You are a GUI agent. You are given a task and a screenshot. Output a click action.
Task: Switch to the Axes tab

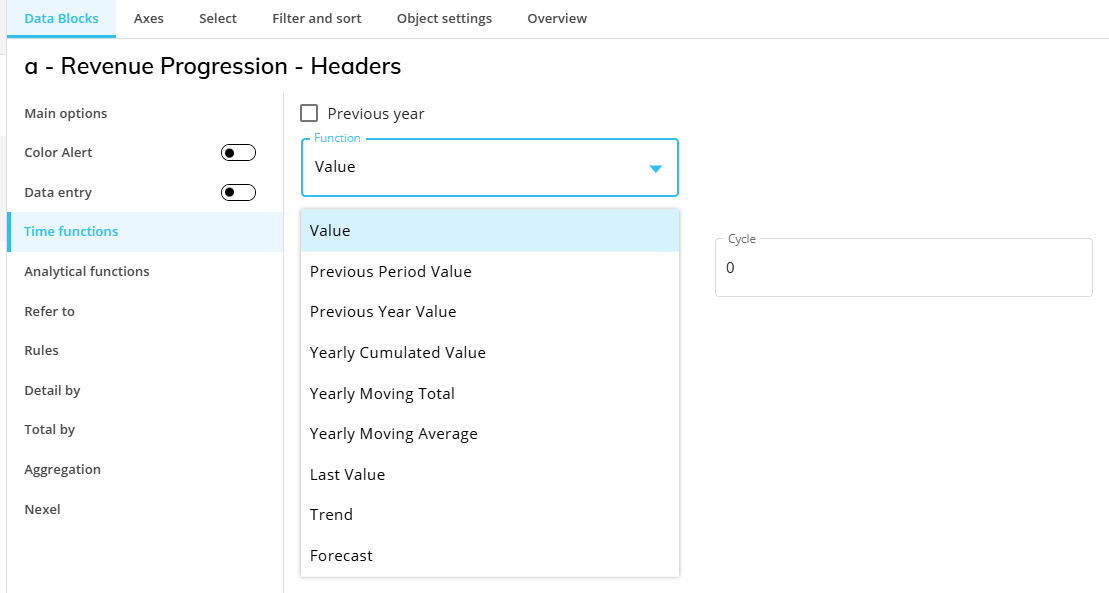pyautogui.click(x=149, y=18)
